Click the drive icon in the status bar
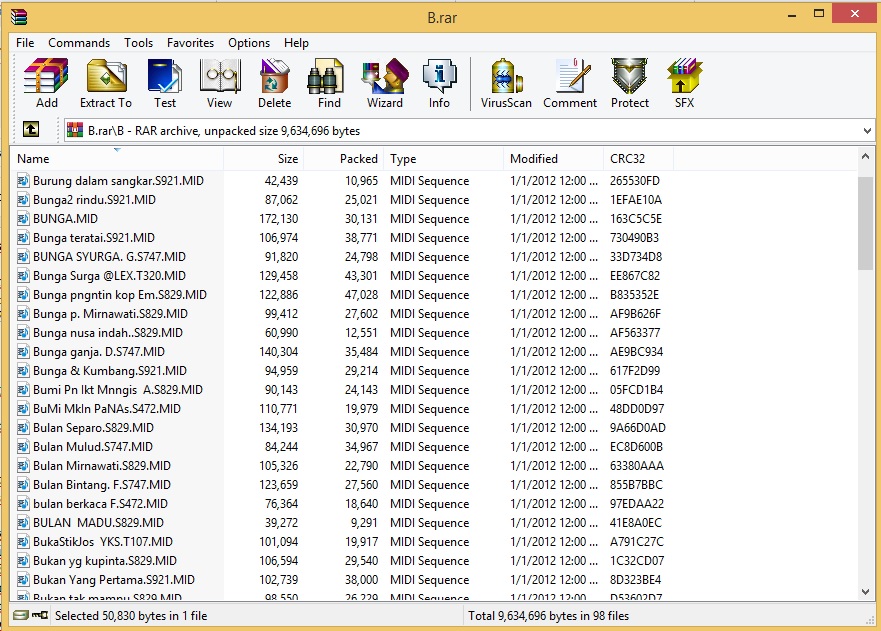Viewport: 881px width, 631px height. [x=21, y=615]
